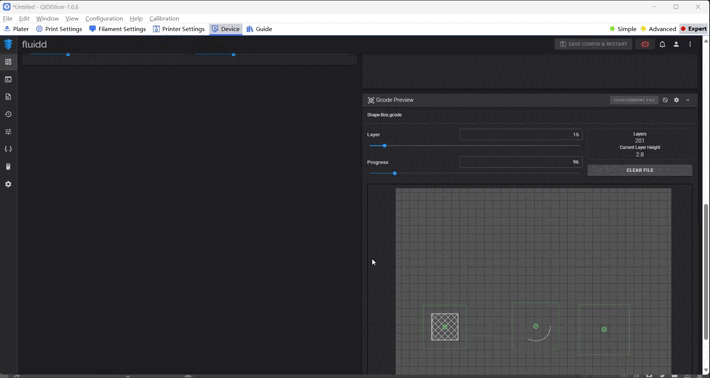Click the Shape-Box.gcode file name
The image size is (710, 378).
(384, 115)
